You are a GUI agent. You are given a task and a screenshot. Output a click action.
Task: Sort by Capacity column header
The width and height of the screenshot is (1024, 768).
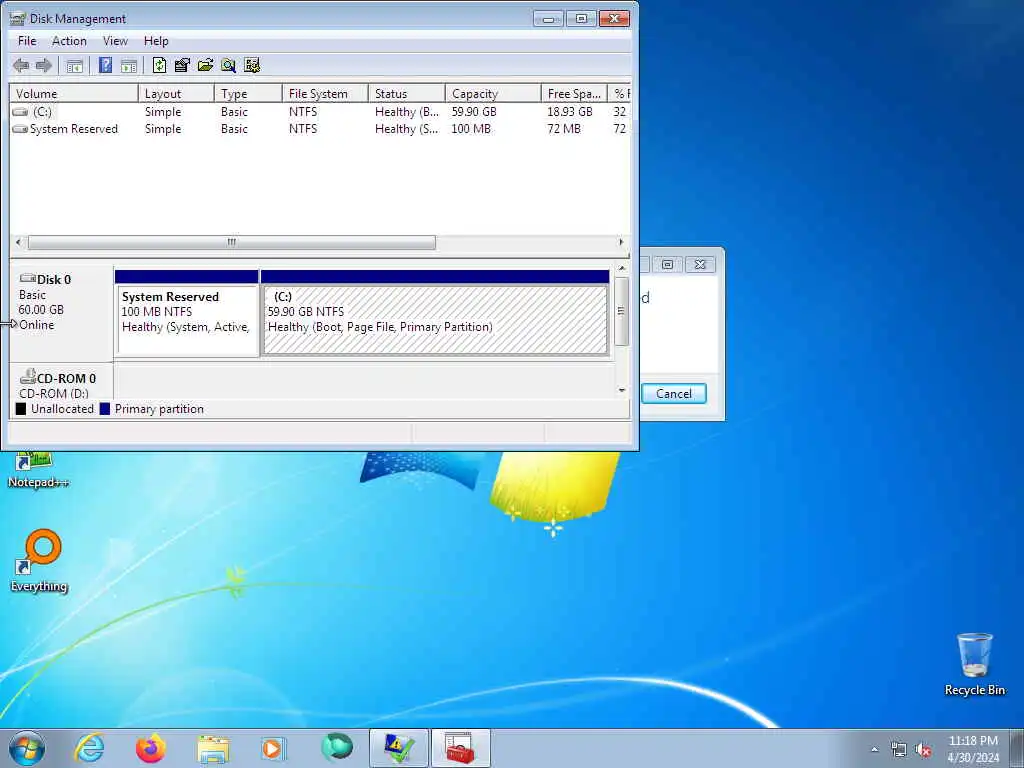pyautogui.click(x=493, y=93)
